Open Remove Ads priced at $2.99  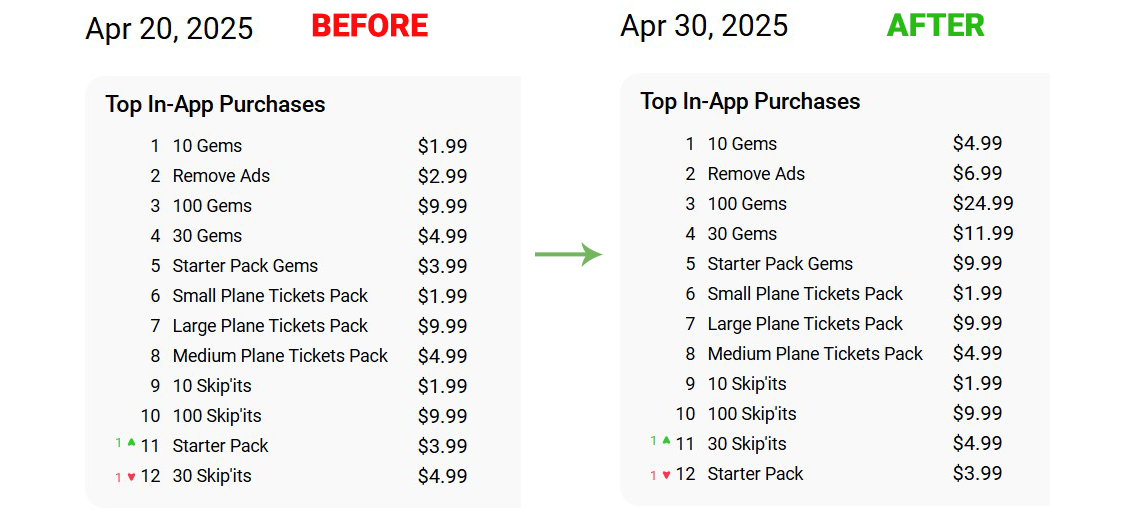221,176
